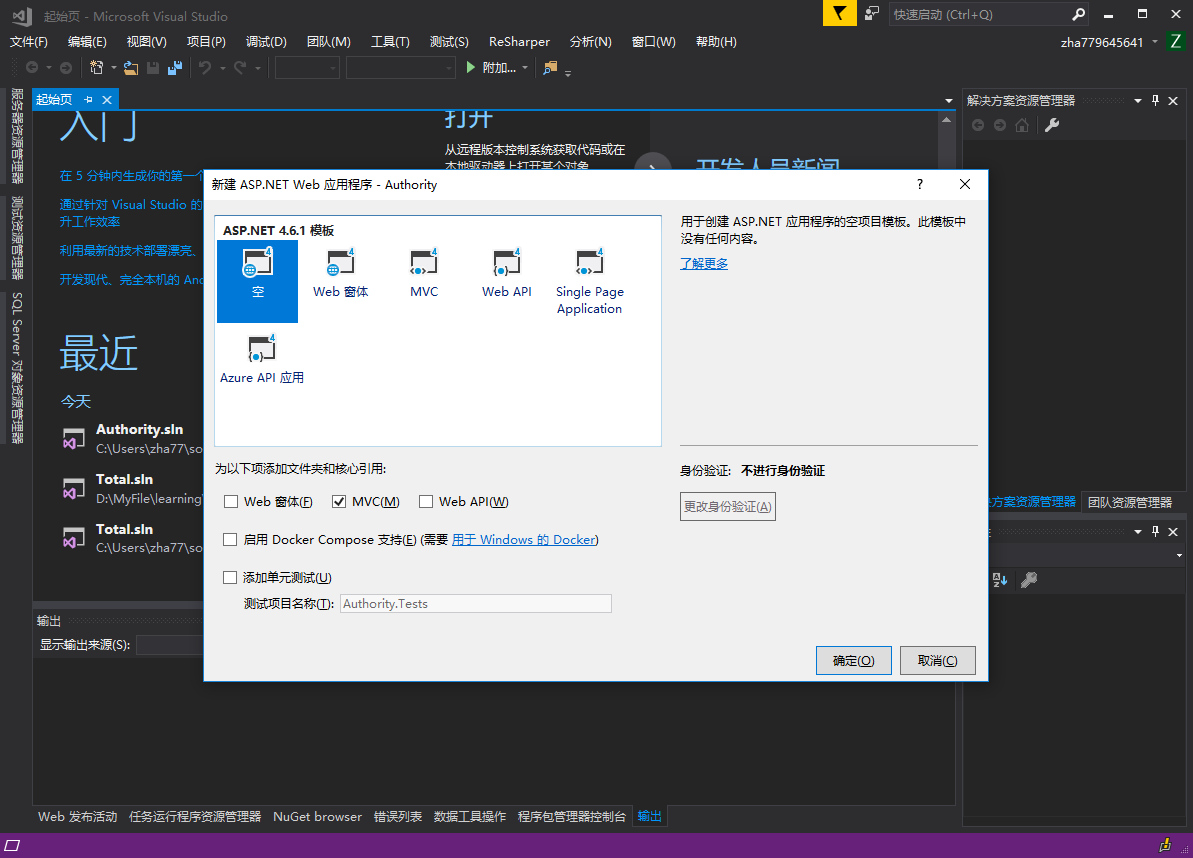Screen dimensions: 1193x858
Task: Click the Open File toolbar icon
Action: pos(131,68)
